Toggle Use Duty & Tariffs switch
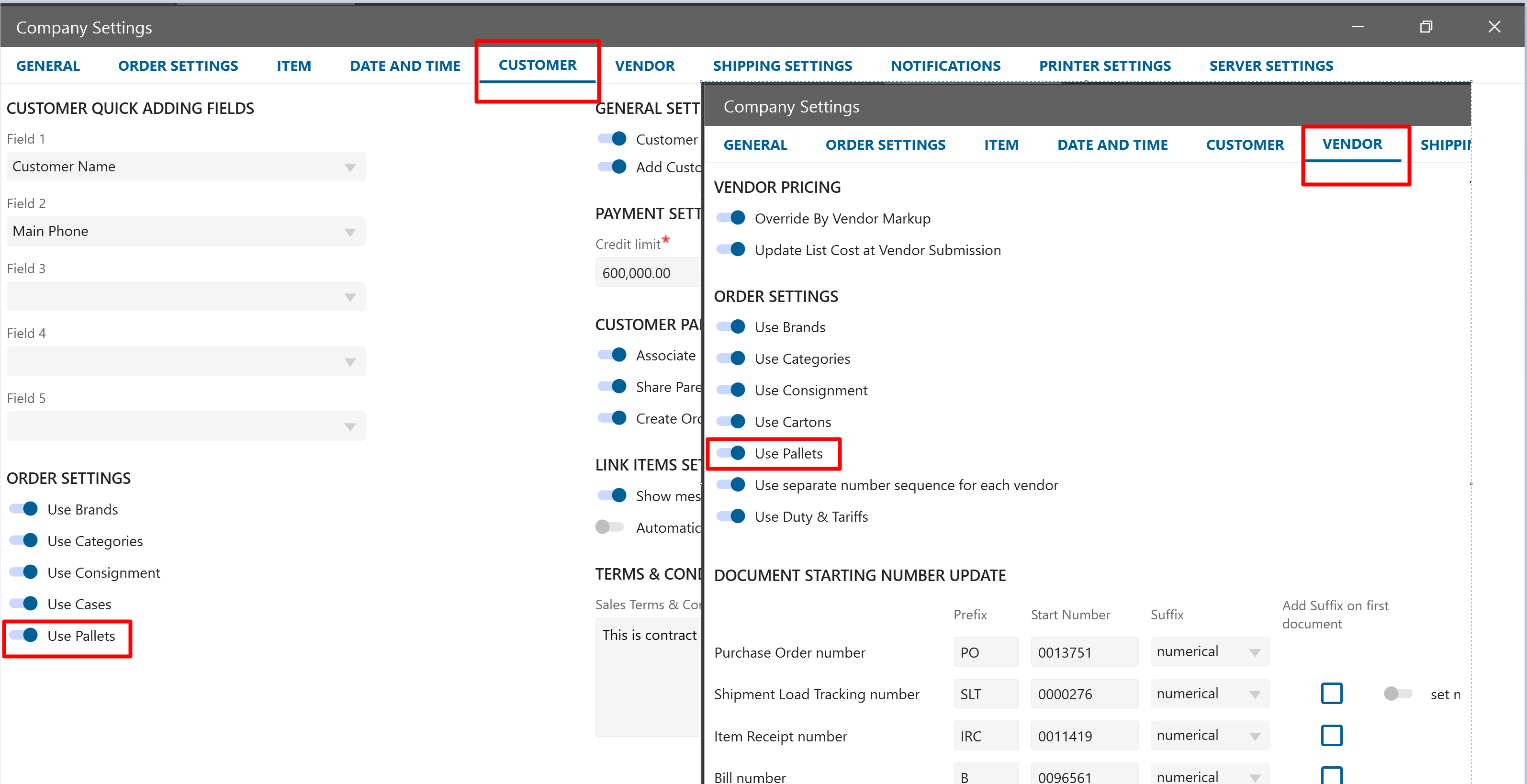Image resolution: width=1527 pixels, height=784 pixels. point(731,516)
